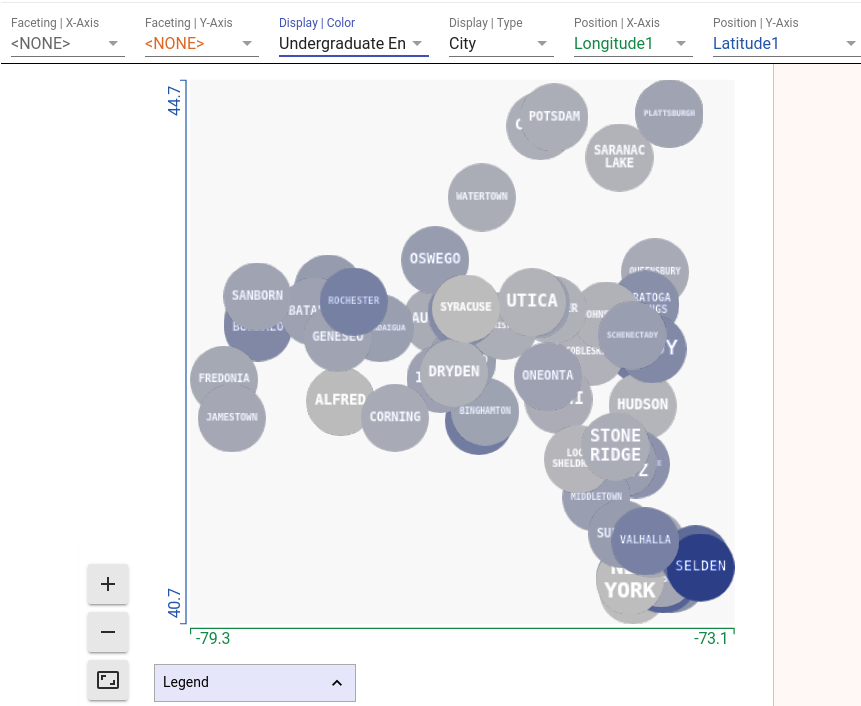Viewport: 861px width, 706px height.
Task: Open the Position Y-Axis Latitude1 dropdown
Action: [x=786, y=43]
